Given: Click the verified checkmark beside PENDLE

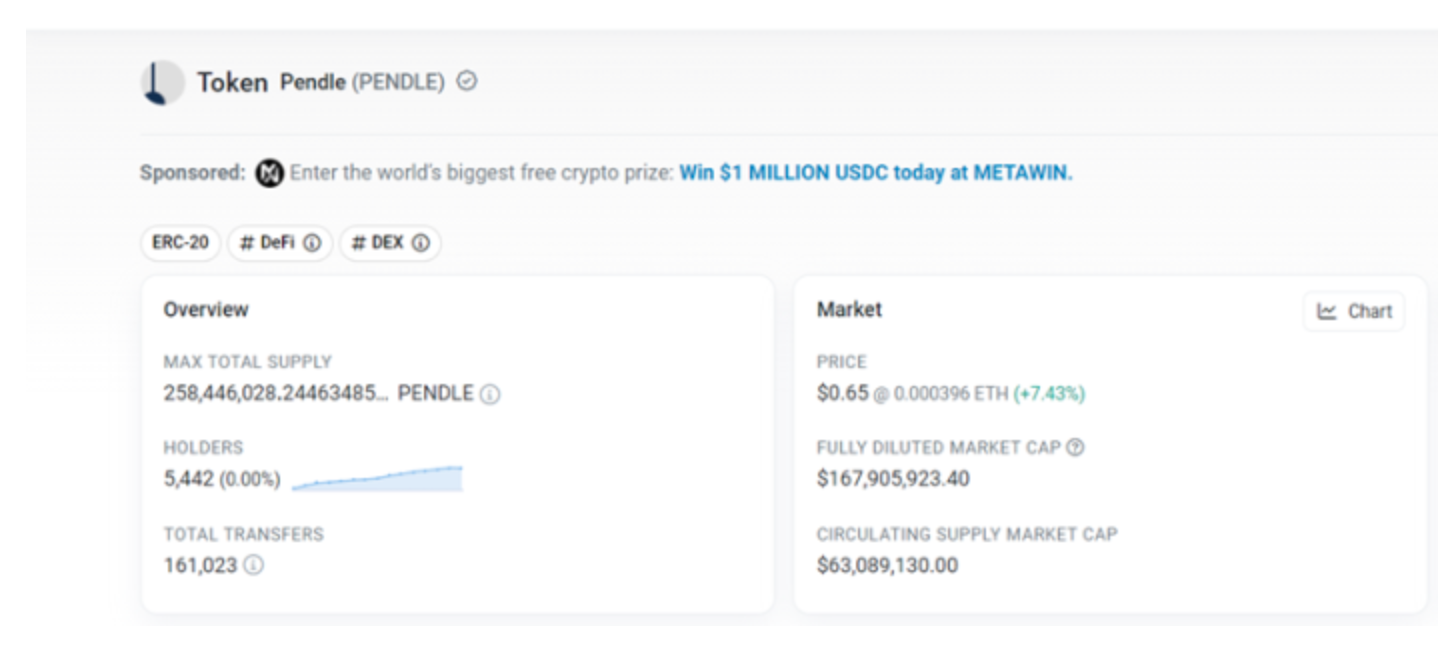Looking at the screenshot, I should (x=467, y=82).
